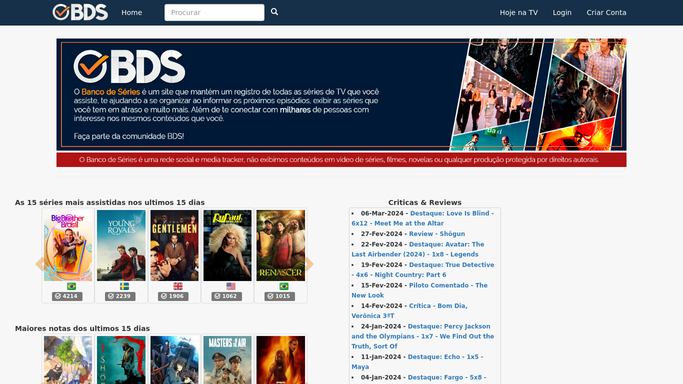Open Piloto Comentado - The New Look link
This screenshot has width=683, height=384.
coord(419,290)
